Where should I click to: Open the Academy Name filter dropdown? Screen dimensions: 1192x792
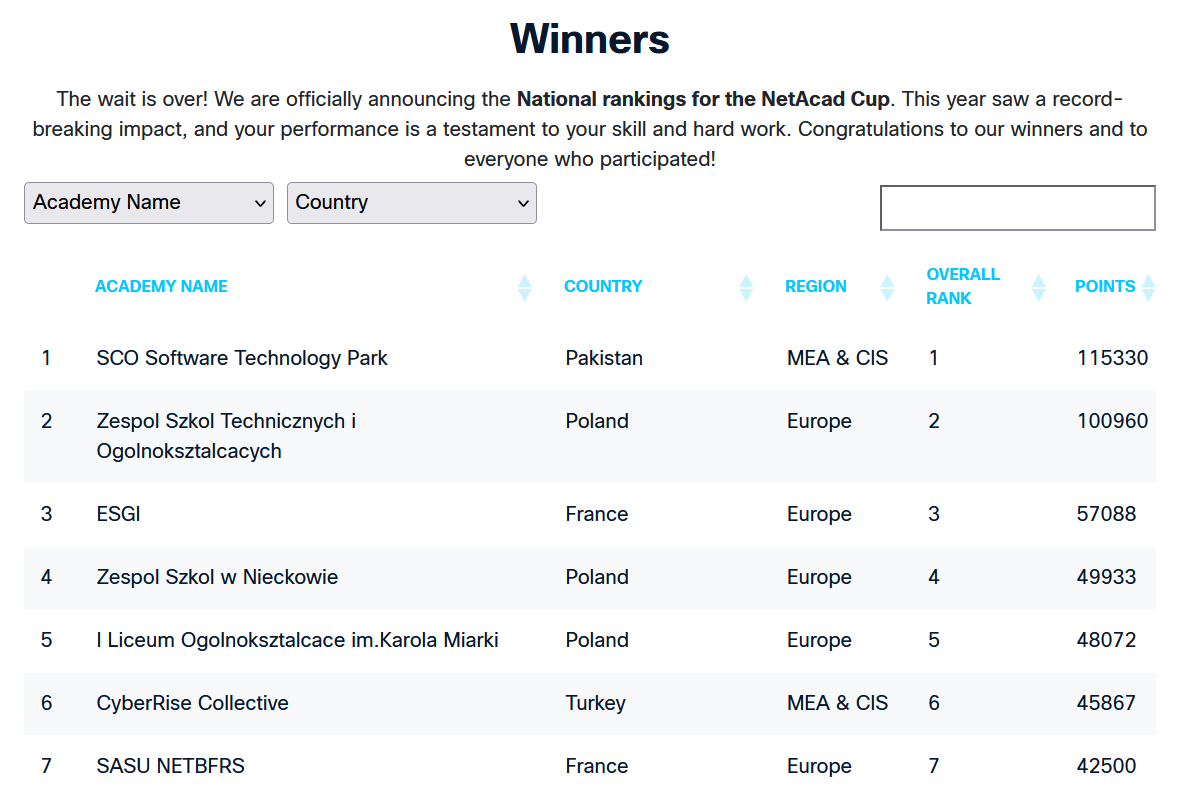click(x=149, y=203)
